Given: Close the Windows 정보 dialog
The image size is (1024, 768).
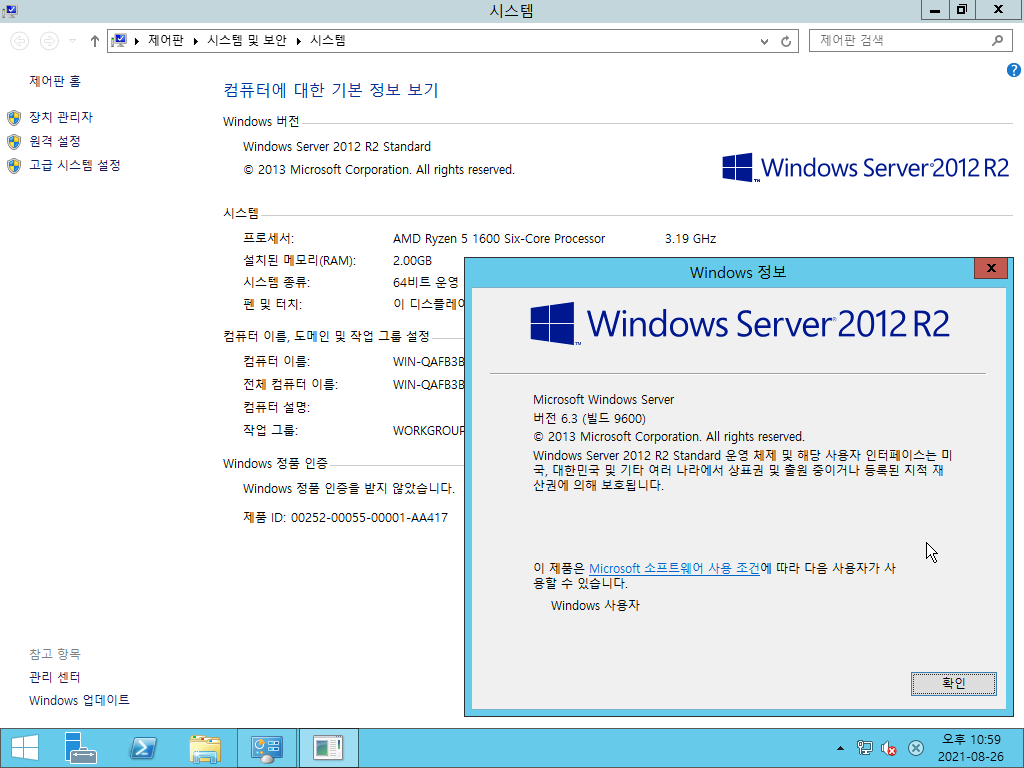Looking at the screenshot, I should 991,268.
